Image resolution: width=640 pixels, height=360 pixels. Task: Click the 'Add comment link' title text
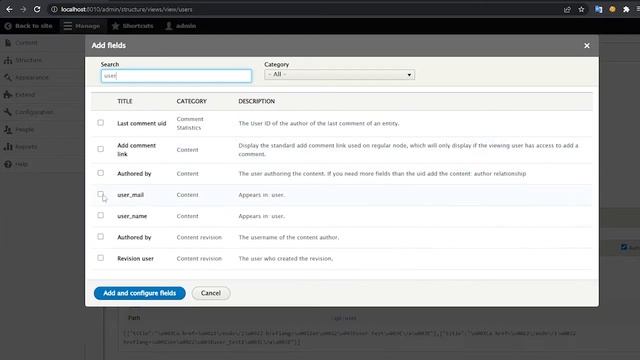pyautogui.click(x=136, y=150)
